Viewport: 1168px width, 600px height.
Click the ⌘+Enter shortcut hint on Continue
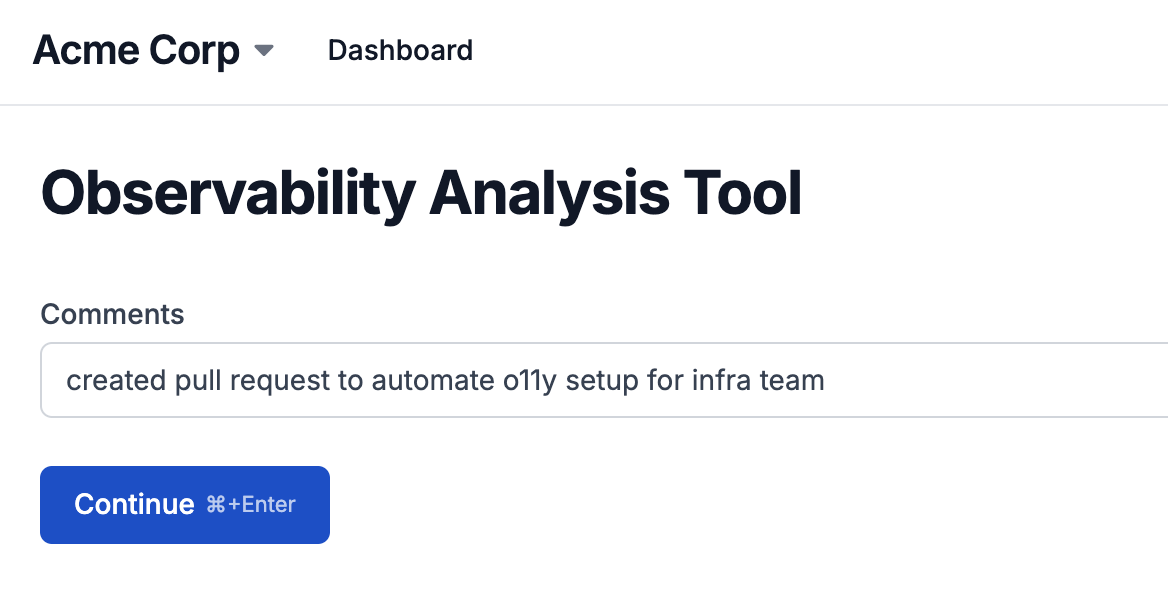(250, 504)
